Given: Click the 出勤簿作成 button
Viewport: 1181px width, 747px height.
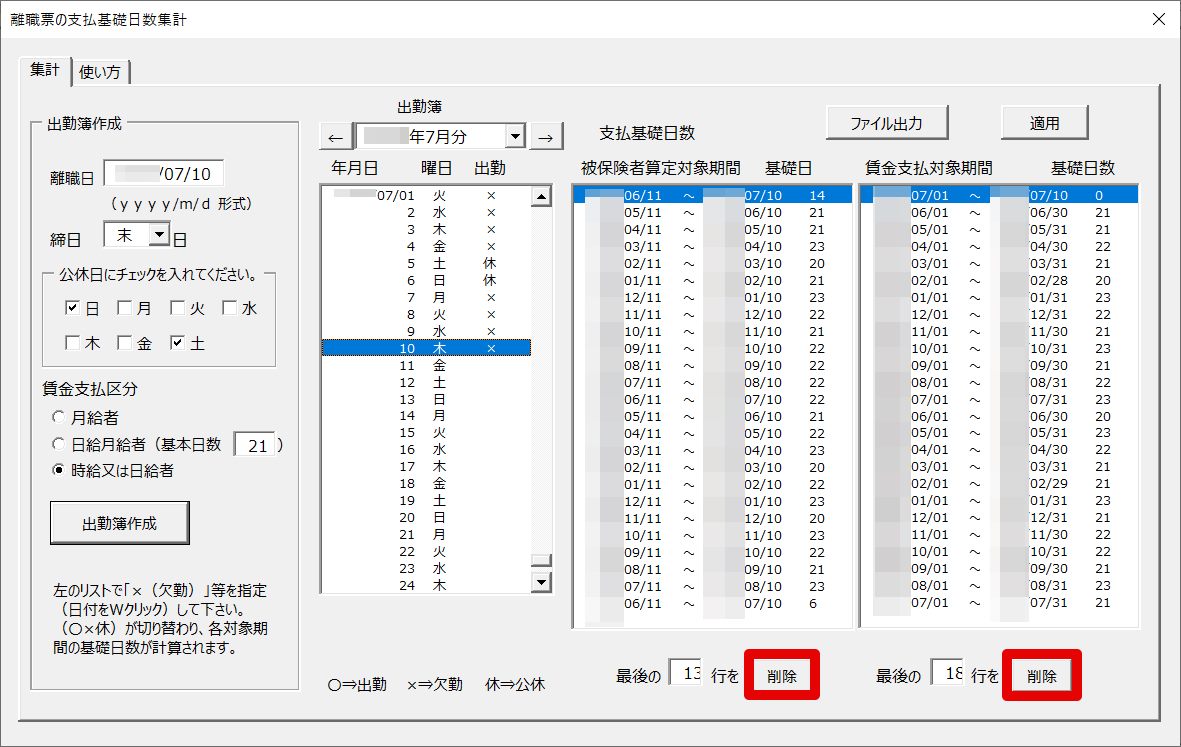Looking at the screenshot, I should pos(120,523).
